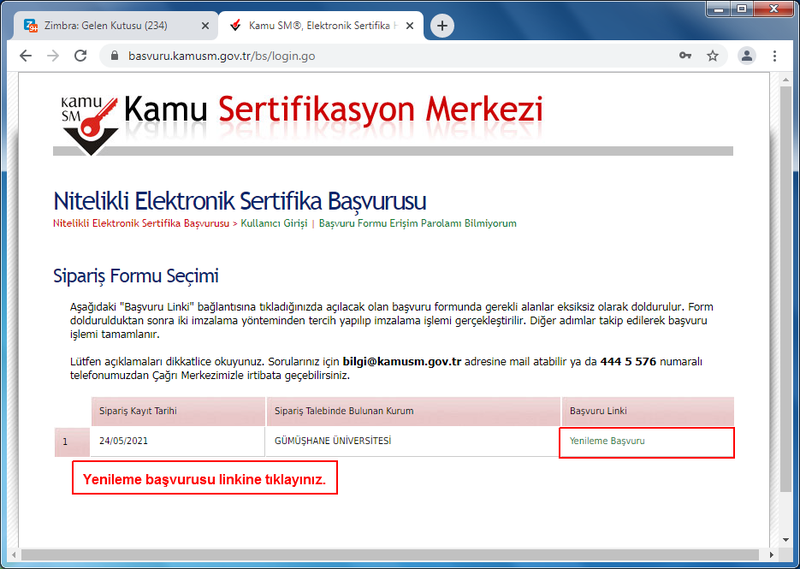Click the saved password key icon
Image resolution: width=800 pixels, height=569 pixels.
coord(685,56)
